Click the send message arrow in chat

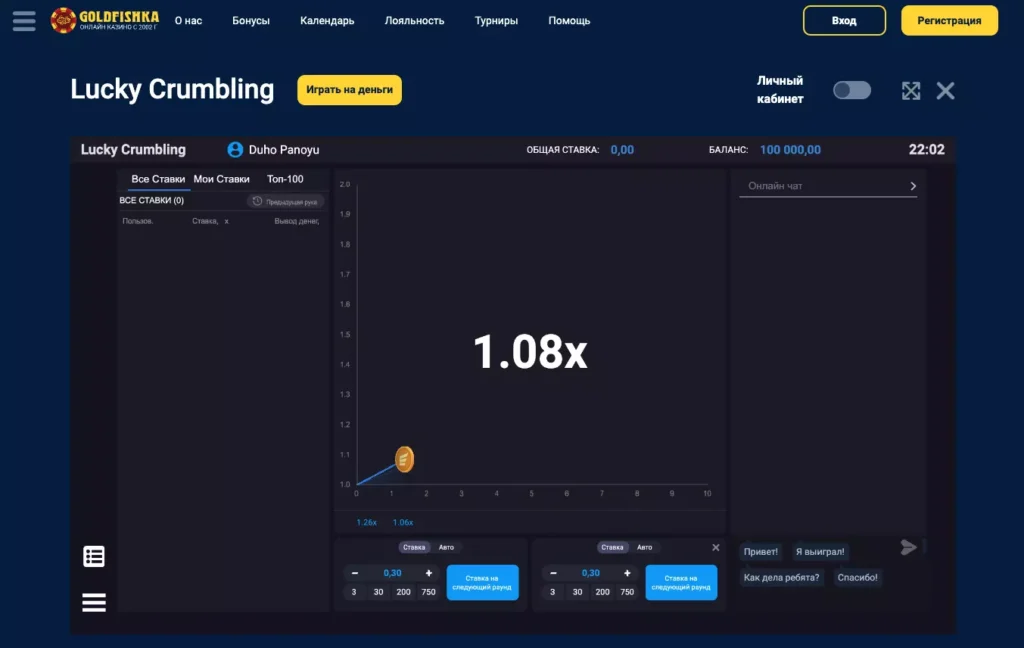[x=908, y=547]
